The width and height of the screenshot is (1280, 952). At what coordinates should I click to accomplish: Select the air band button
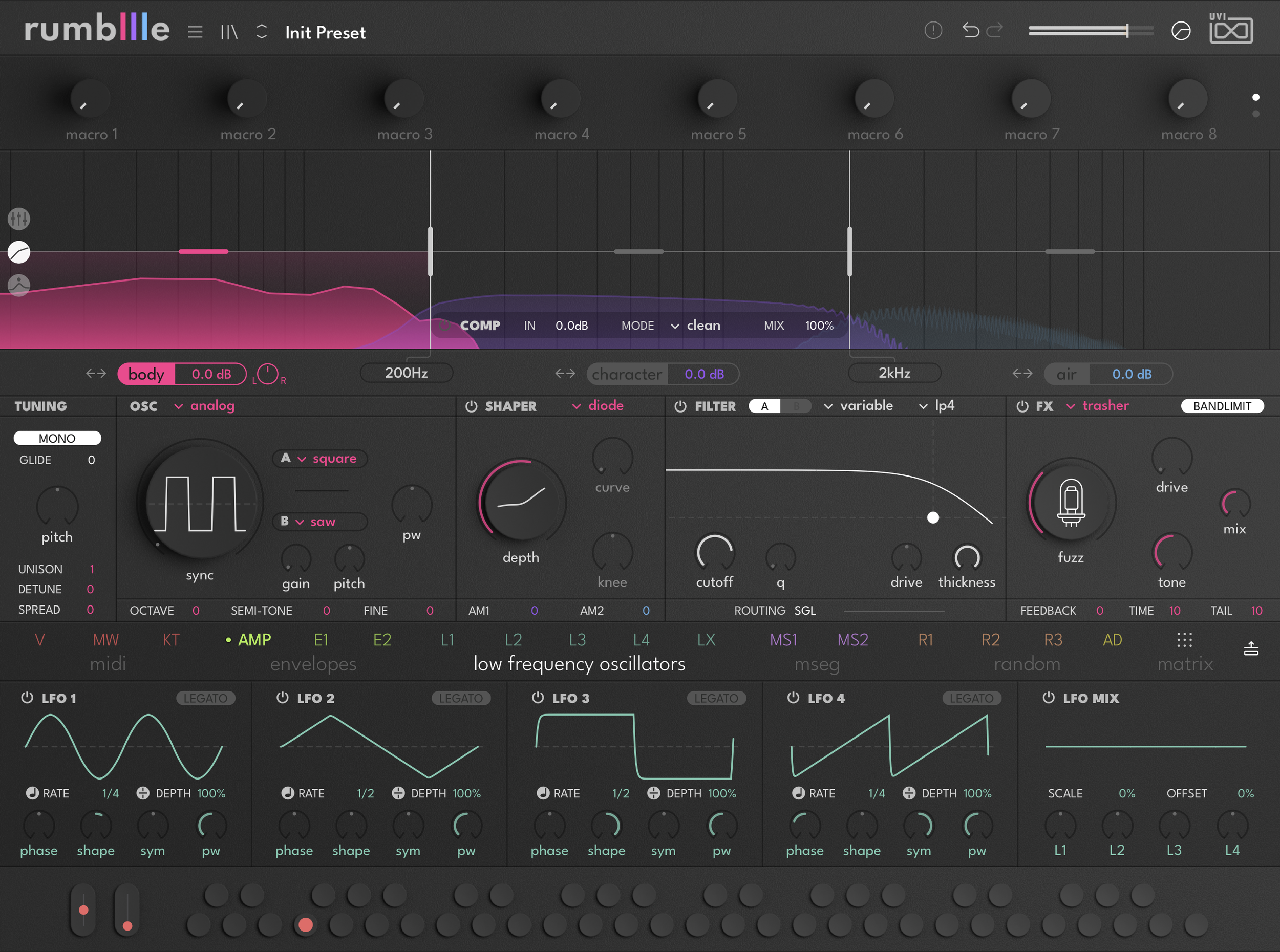(x=1066, y=374)
